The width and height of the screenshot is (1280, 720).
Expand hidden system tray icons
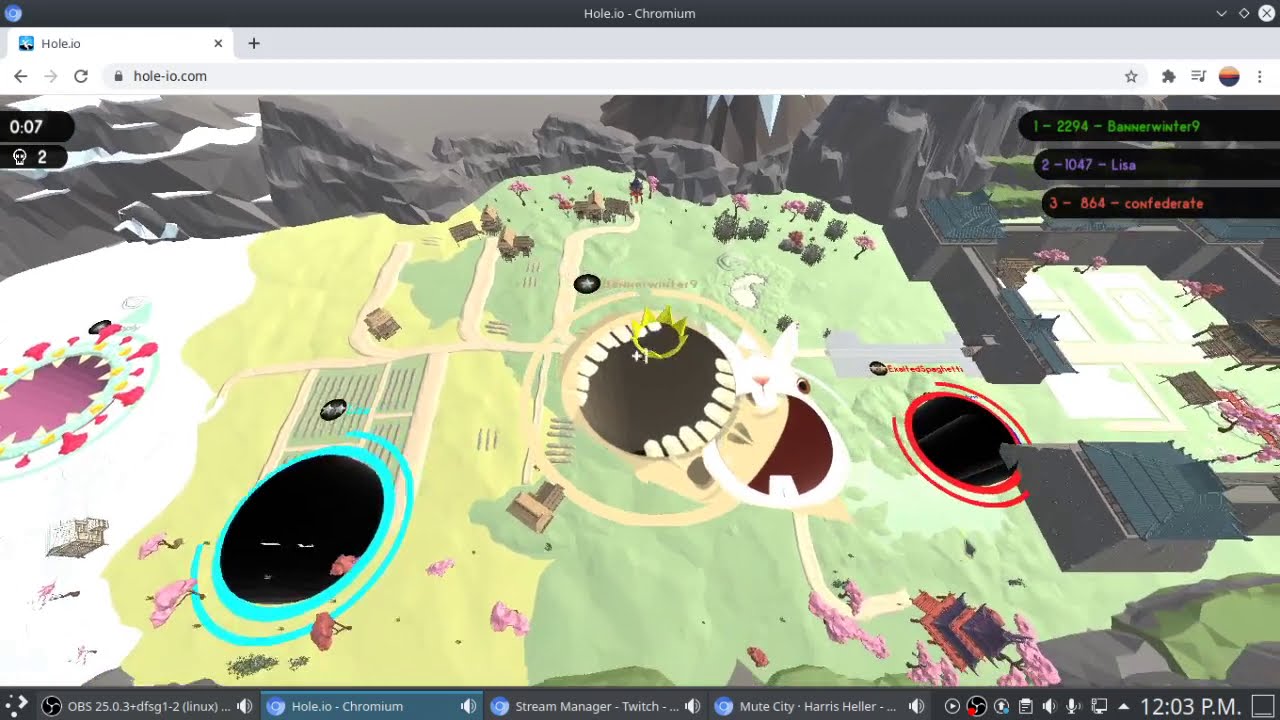[x=1123, y=706]
